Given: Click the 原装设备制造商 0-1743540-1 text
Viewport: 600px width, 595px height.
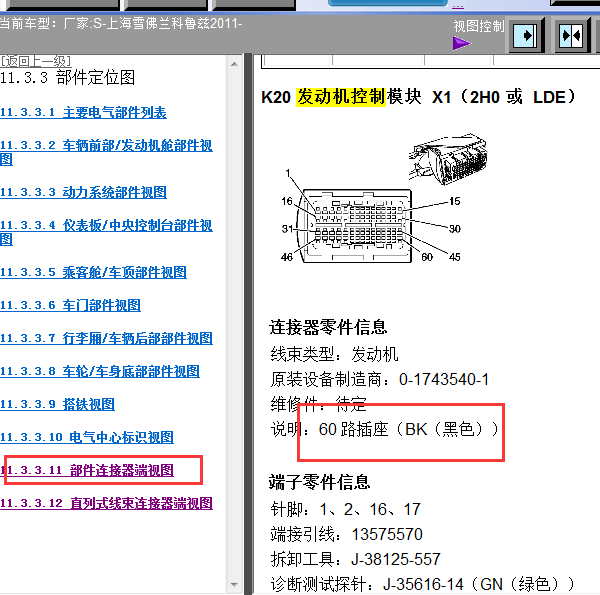Looking at the screenshot, I should [x=380, y=380].
